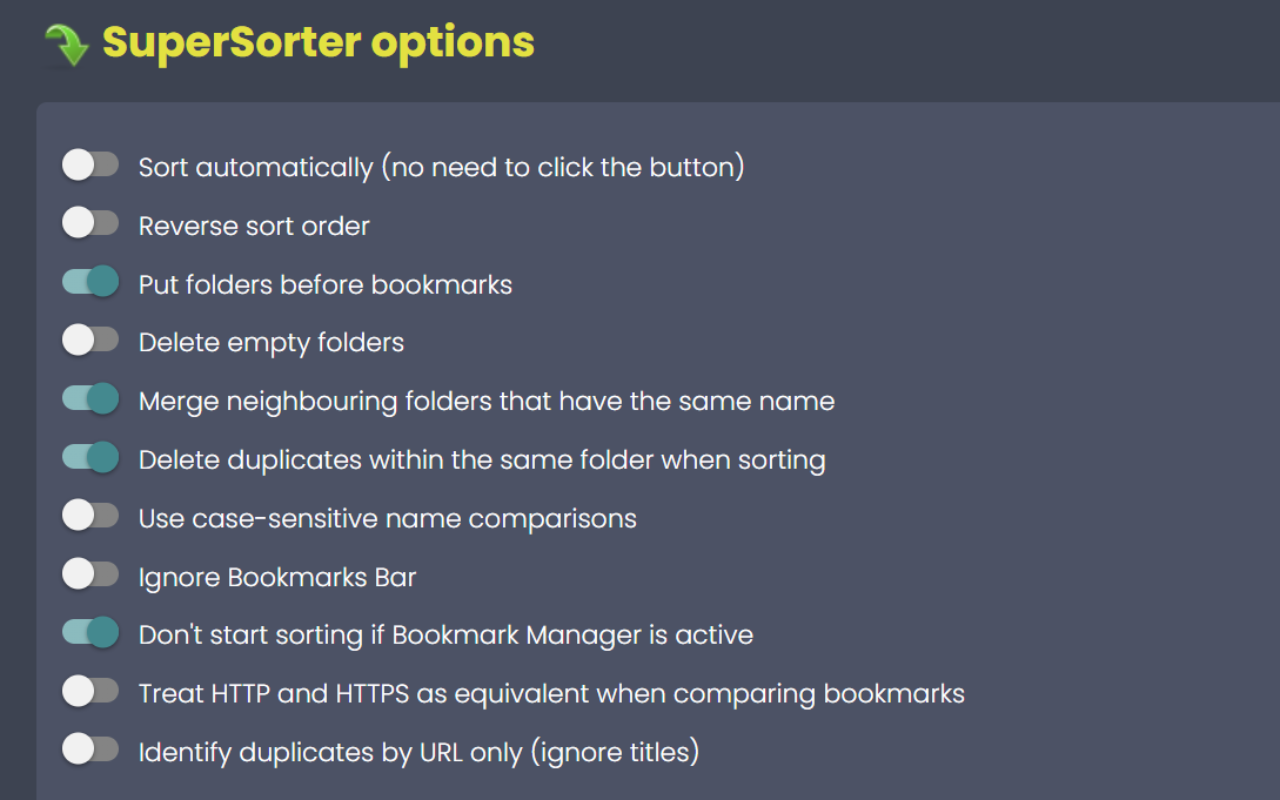Click the 'Sort automatically' label text
This screenshot has height=800, width=1280.
click(x=441, y=167)
